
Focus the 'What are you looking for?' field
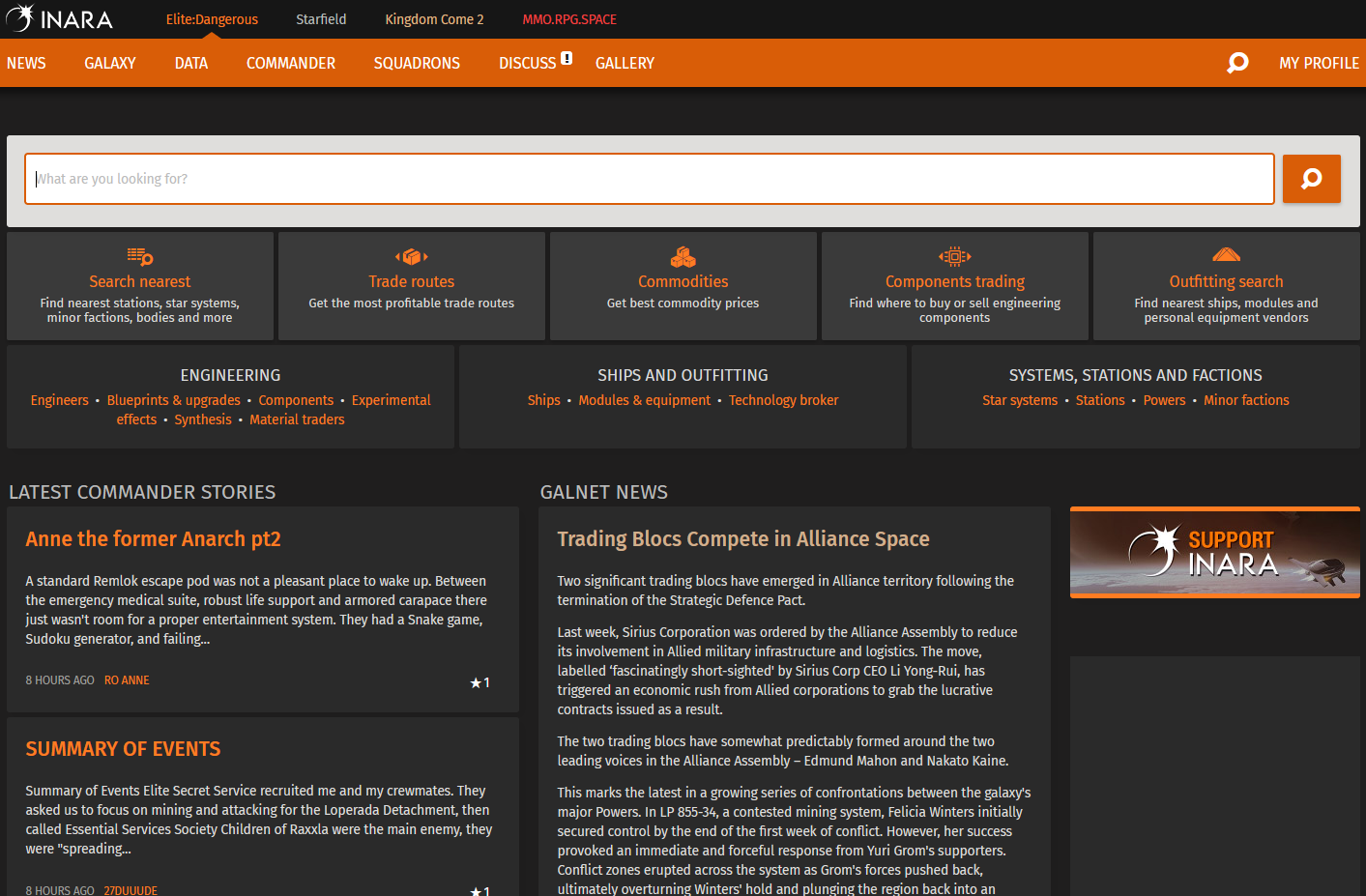650,179
